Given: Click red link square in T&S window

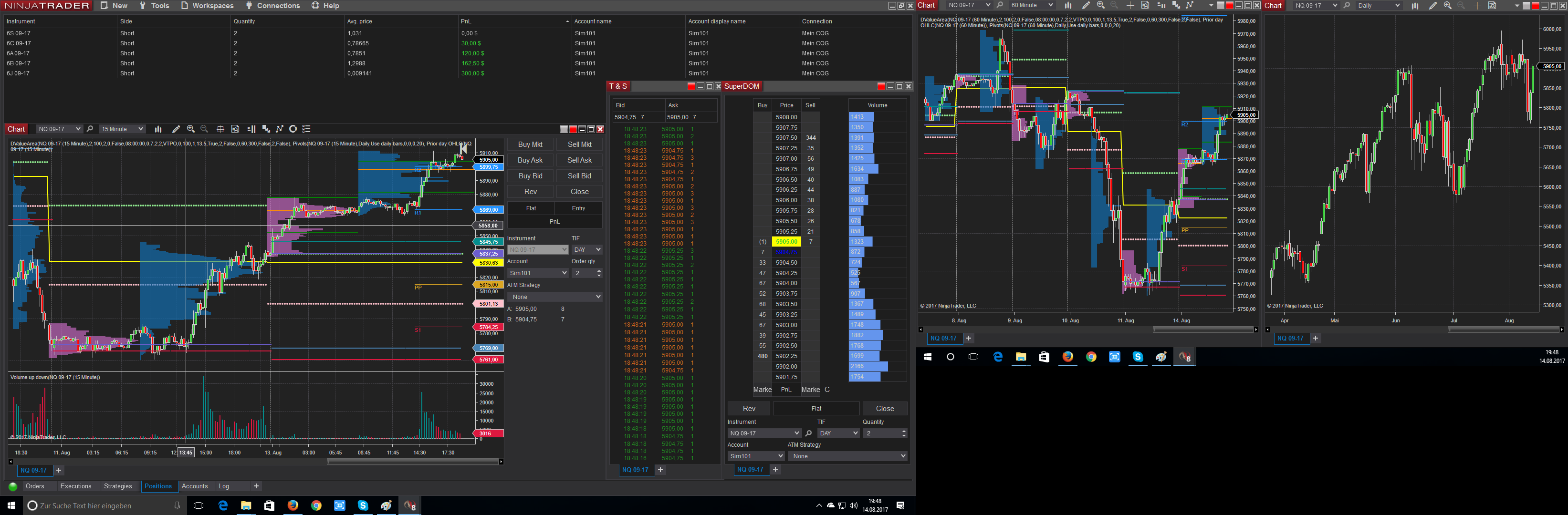Looking at the screenshot, I should point(691,86).
